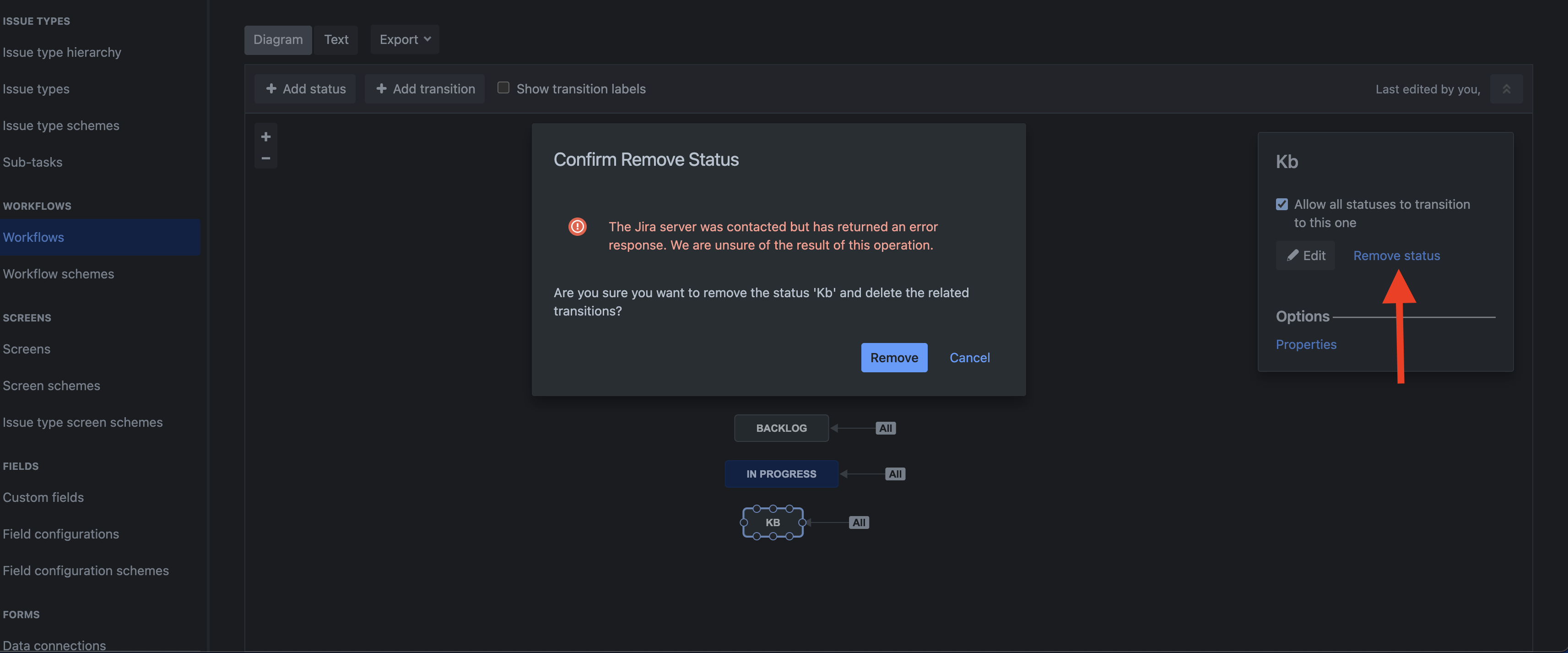The width and height of the screenshot is (1568, 653).
Task: Enable Show transition labels checkbox
Action: pyautogui.click(x=503, y=88)
